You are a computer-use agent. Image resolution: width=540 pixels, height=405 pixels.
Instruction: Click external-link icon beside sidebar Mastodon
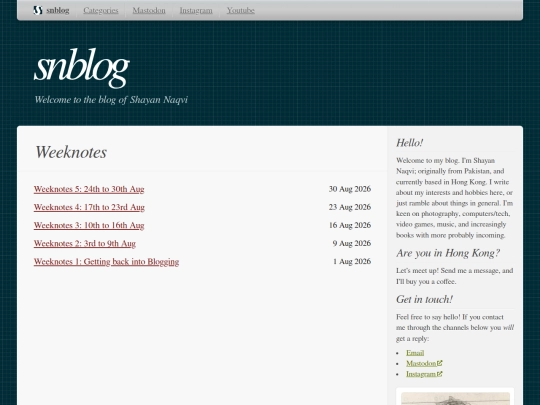[x=439, y=363]
